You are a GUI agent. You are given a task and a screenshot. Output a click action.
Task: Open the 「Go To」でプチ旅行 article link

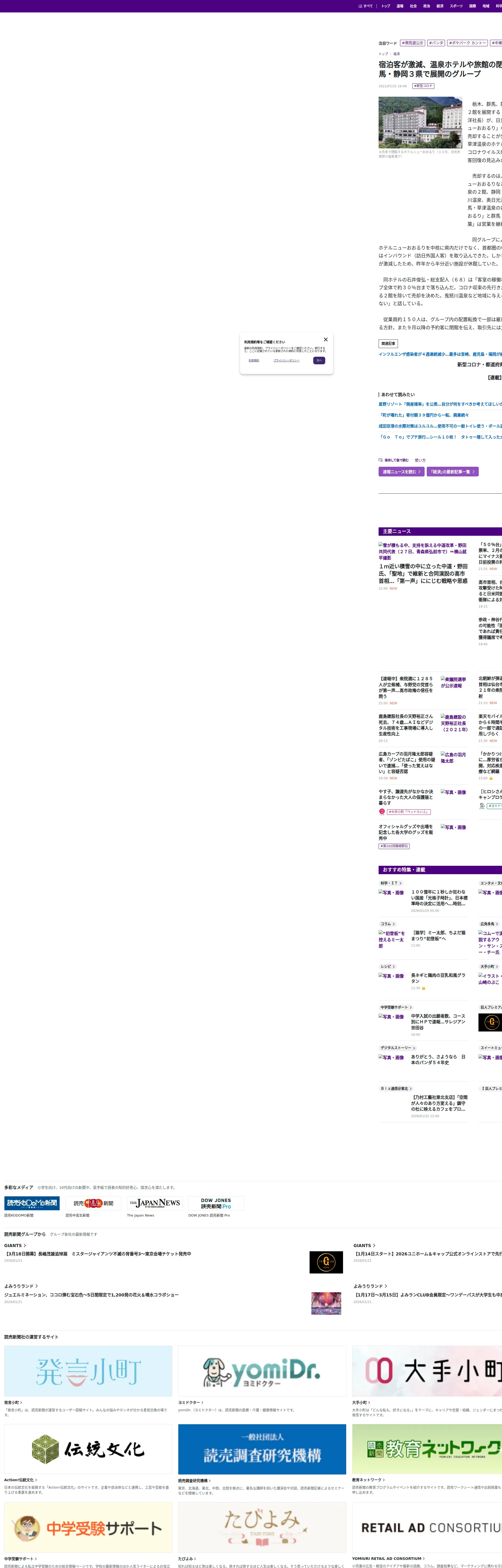tap(440, 437)
